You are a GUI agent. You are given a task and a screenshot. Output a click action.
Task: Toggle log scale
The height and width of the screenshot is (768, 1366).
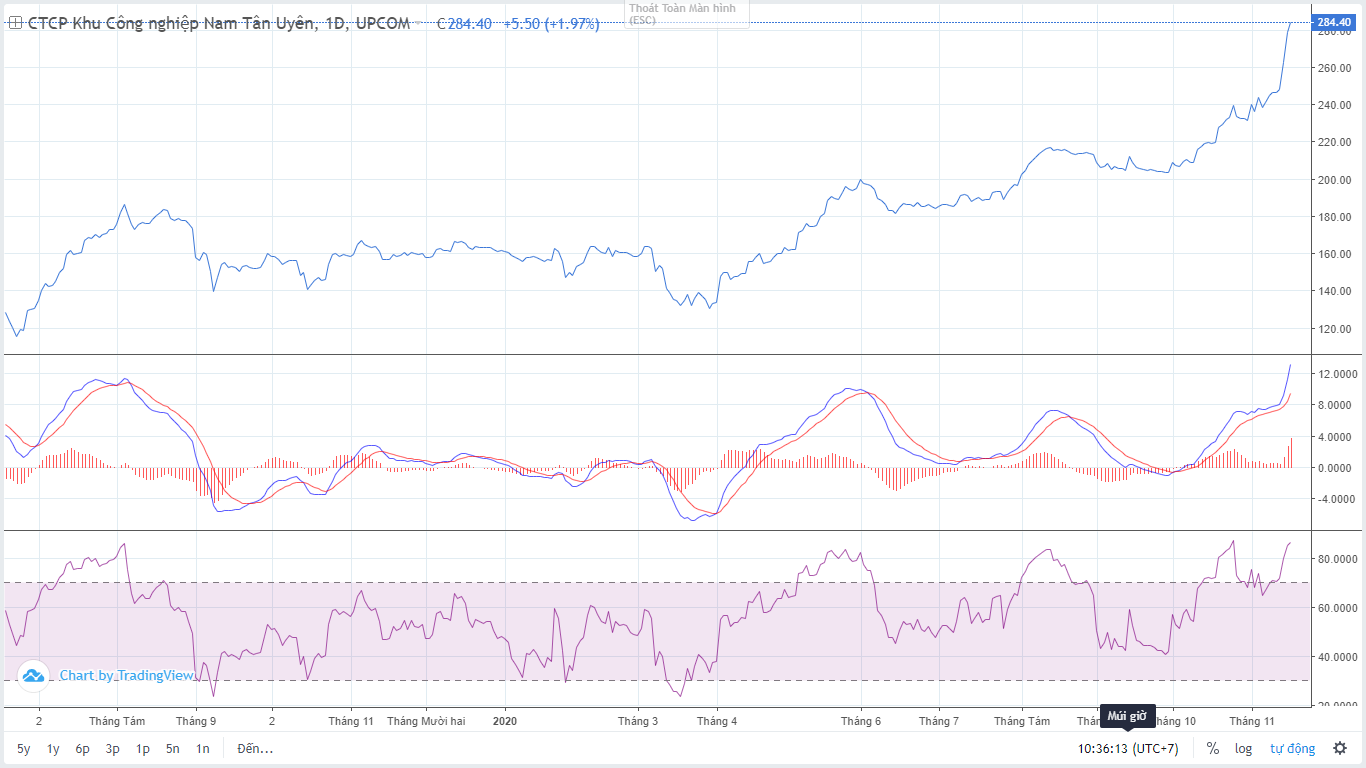[1243, 748]
